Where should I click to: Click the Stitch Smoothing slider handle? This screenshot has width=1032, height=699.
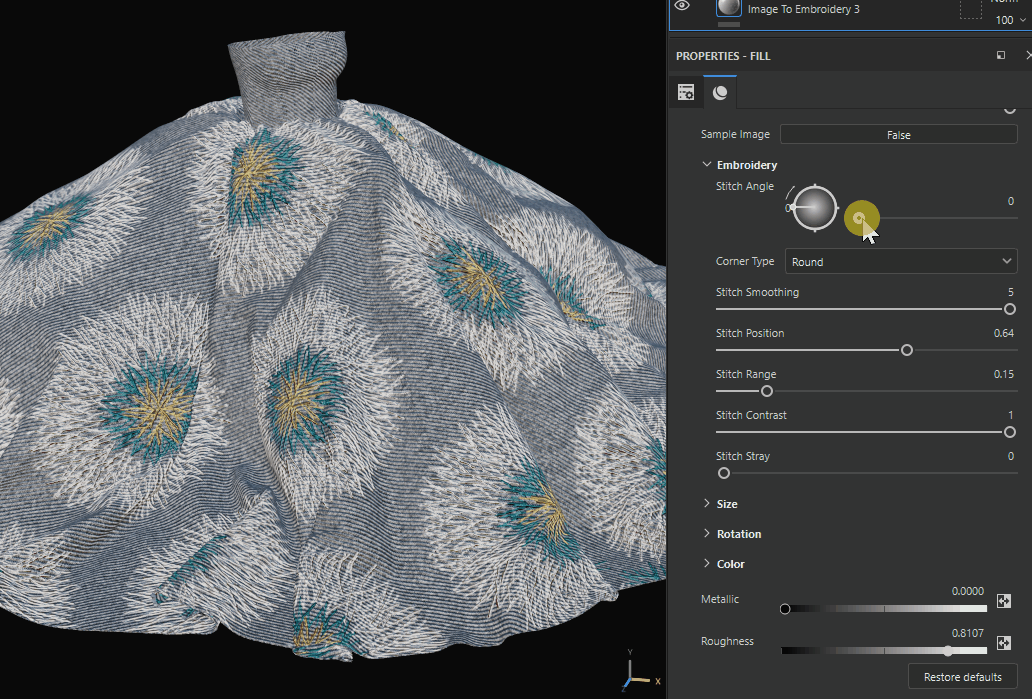pyautogui.click(x=1010, y=309)
